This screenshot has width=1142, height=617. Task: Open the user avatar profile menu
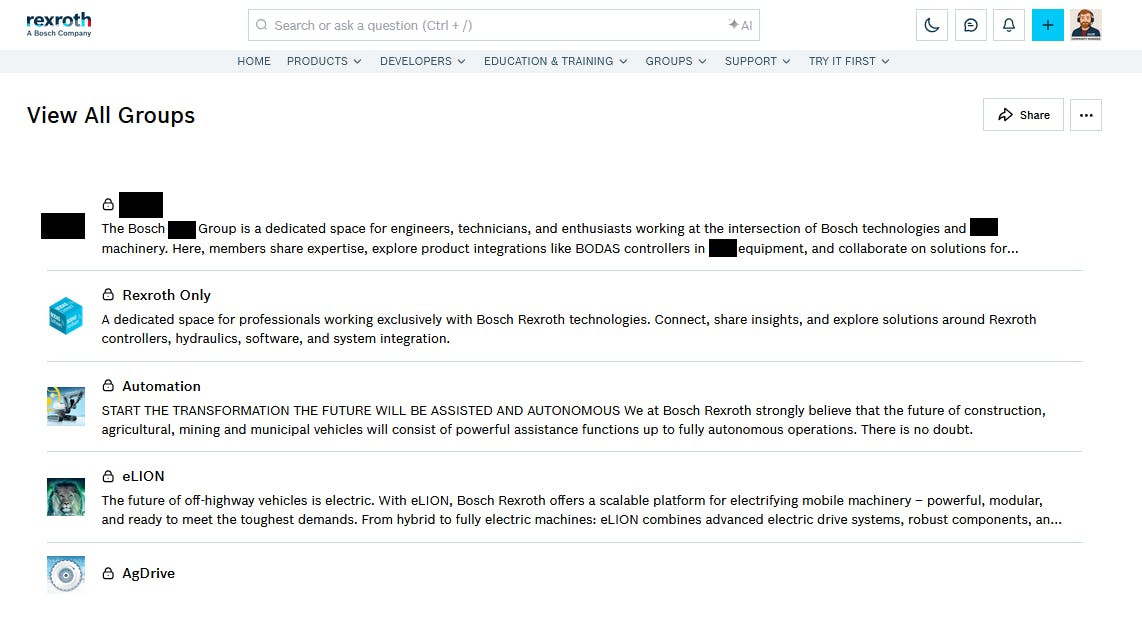pos(1086,25)
